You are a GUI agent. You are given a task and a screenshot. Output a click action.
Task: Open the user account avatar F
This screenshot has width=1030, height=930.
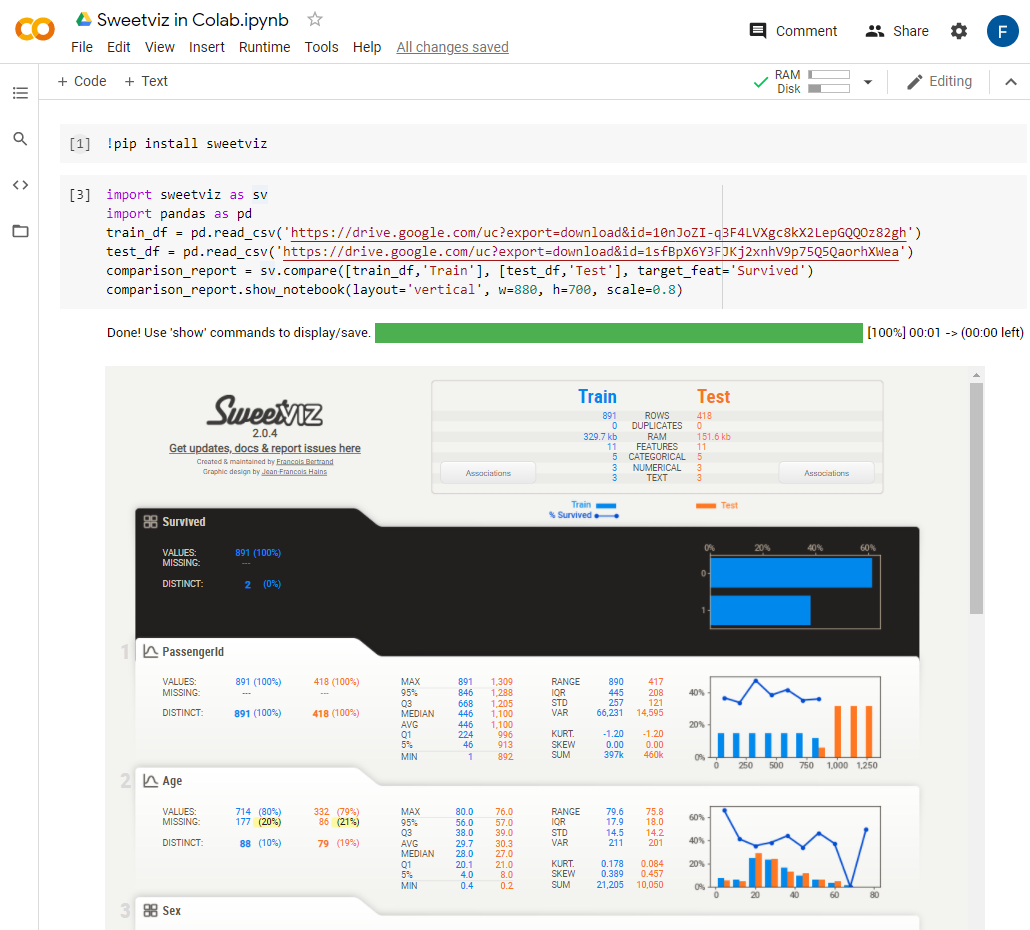pos(1002,31)
